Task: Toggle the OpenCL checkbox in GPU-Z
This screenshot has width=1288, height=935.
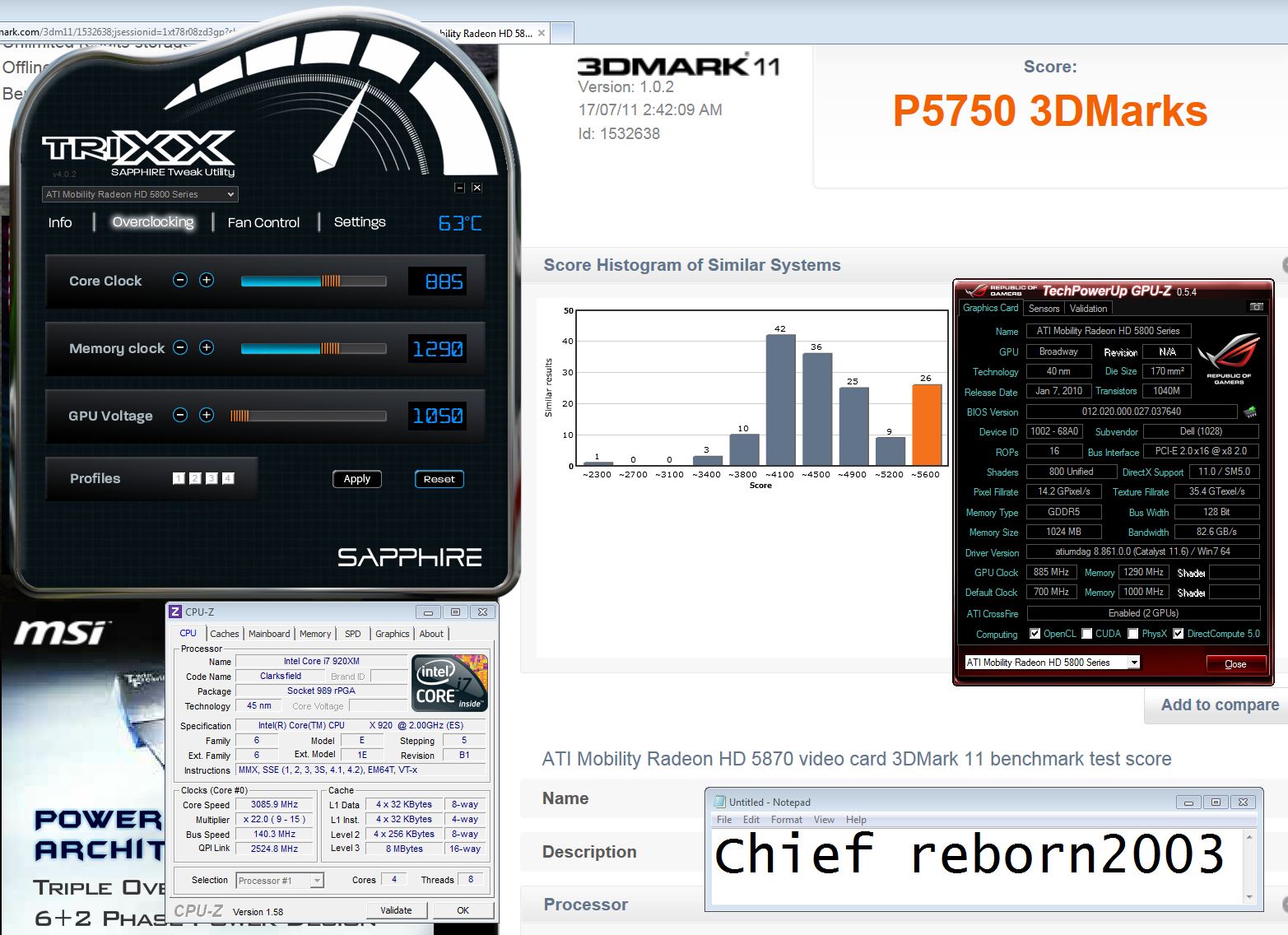Action: (1035, 634)
